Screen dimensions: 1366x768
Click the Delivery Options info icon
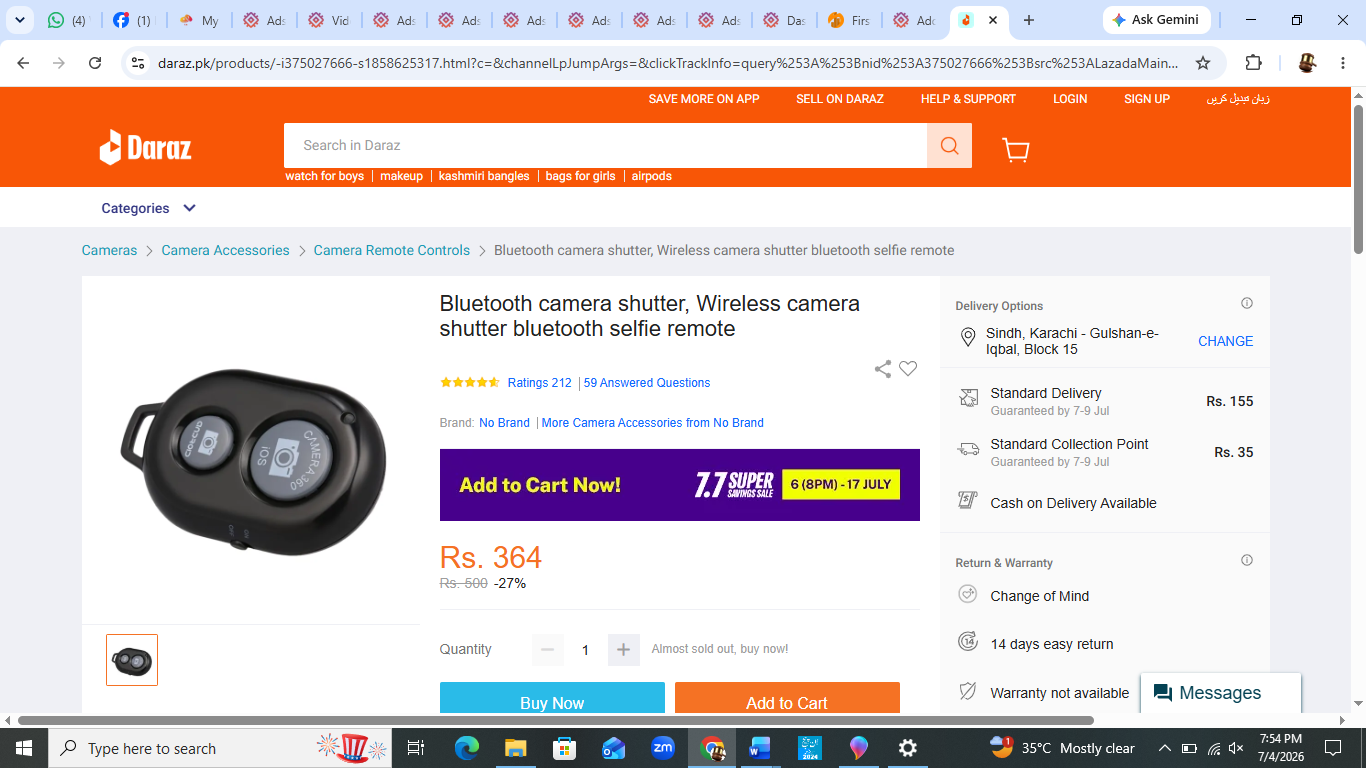[x=1247, y=303]
